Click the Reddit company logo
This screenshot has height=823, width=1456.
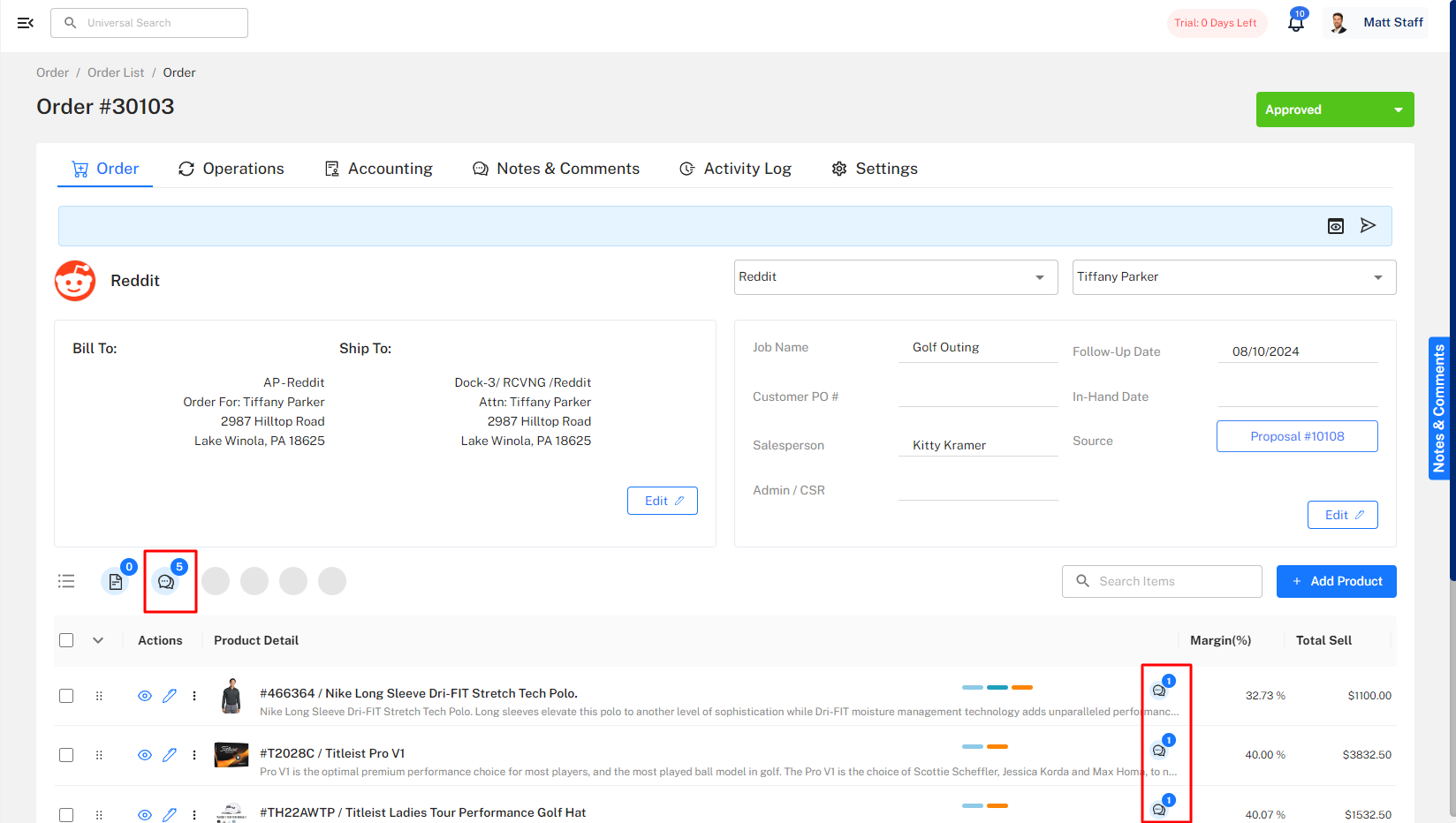75,281
